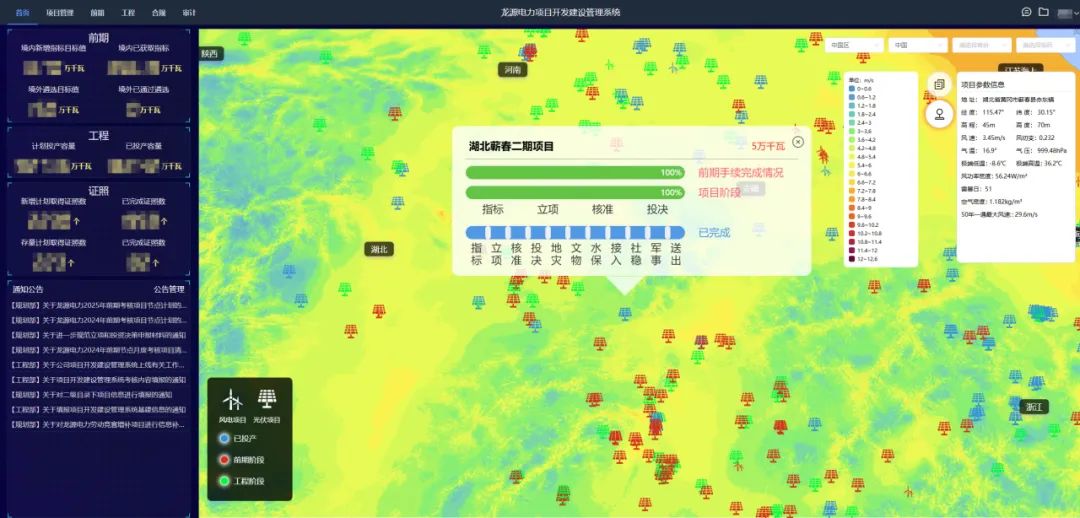Click the arrow beside 新增计划取得证照数 value

[x=76, y=222]
